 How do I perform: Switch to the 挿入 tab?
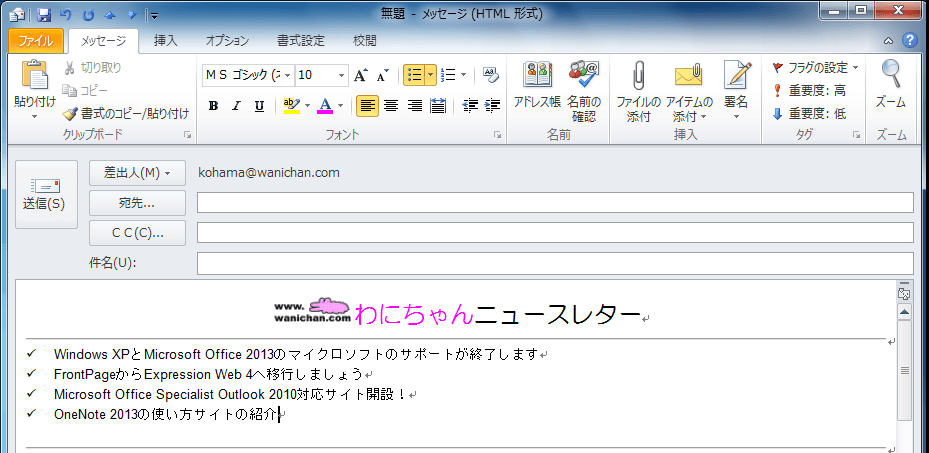(165, 41)
